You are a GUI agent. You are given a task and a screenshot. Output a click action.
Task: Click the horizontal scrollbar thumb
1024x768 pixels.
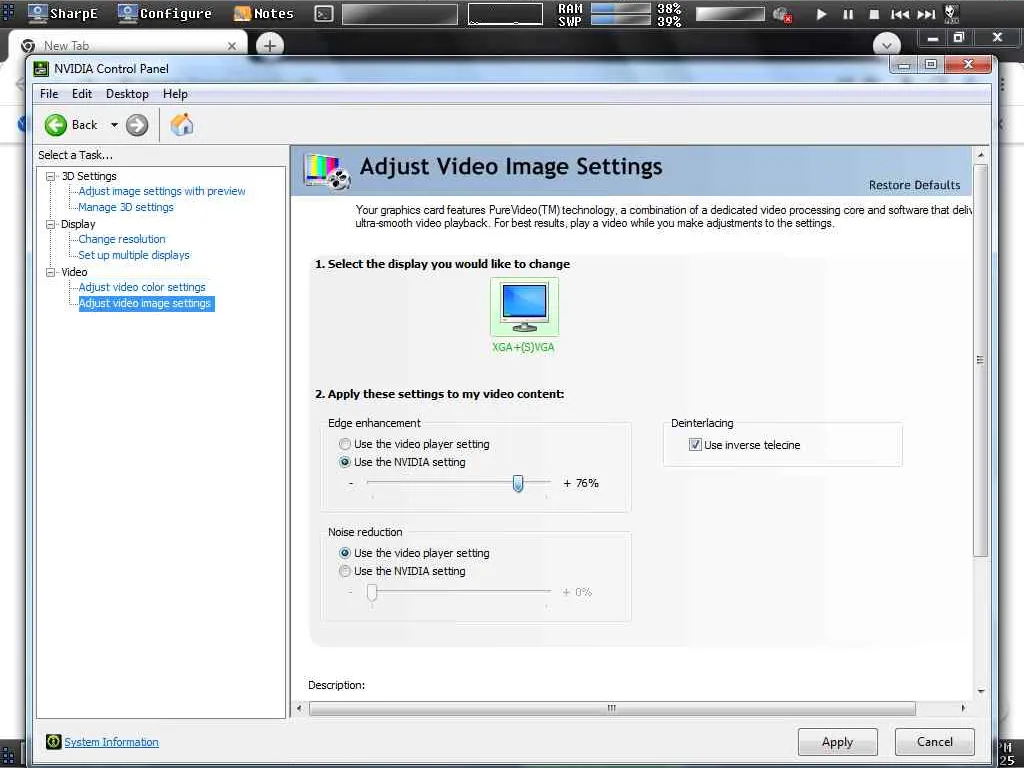612,708
